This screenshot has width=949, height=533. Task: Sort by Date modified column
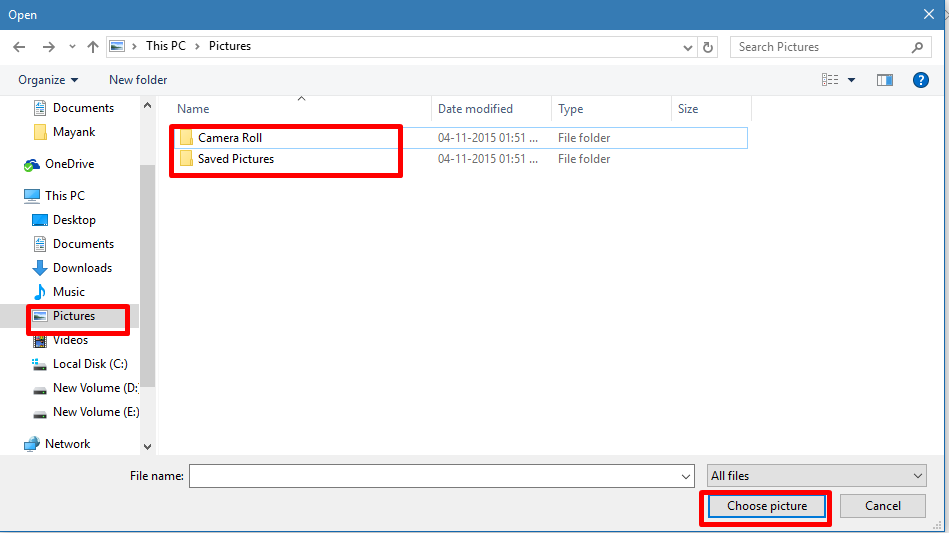475,109
